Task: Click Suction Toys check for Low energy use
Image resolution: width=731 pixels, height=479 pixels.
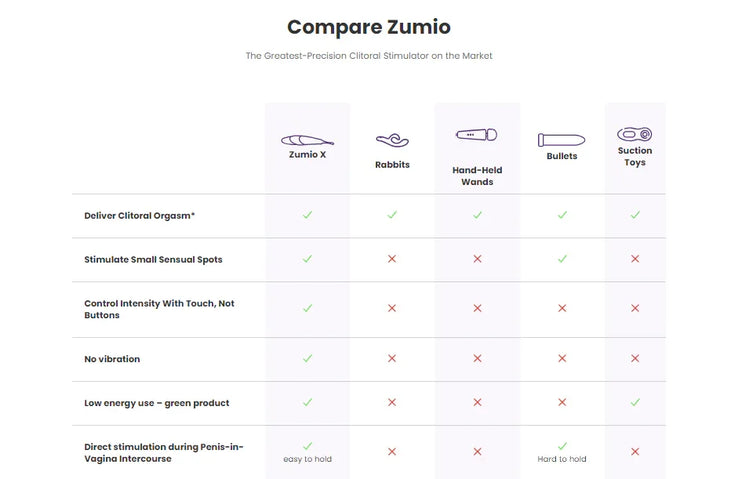Action: point(634,403)
